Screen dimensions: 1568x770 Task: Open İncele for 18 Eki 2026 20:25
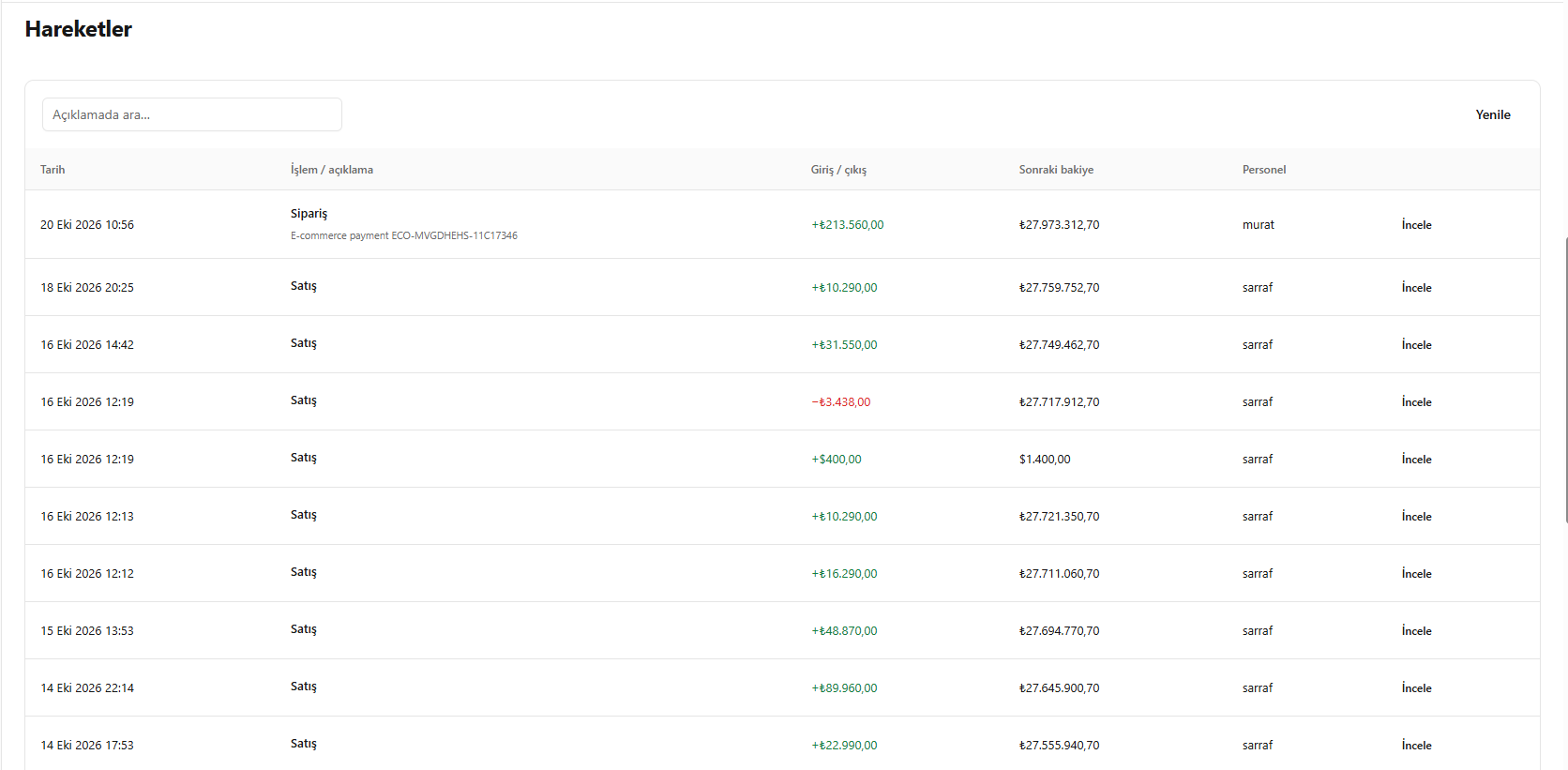1416,288
